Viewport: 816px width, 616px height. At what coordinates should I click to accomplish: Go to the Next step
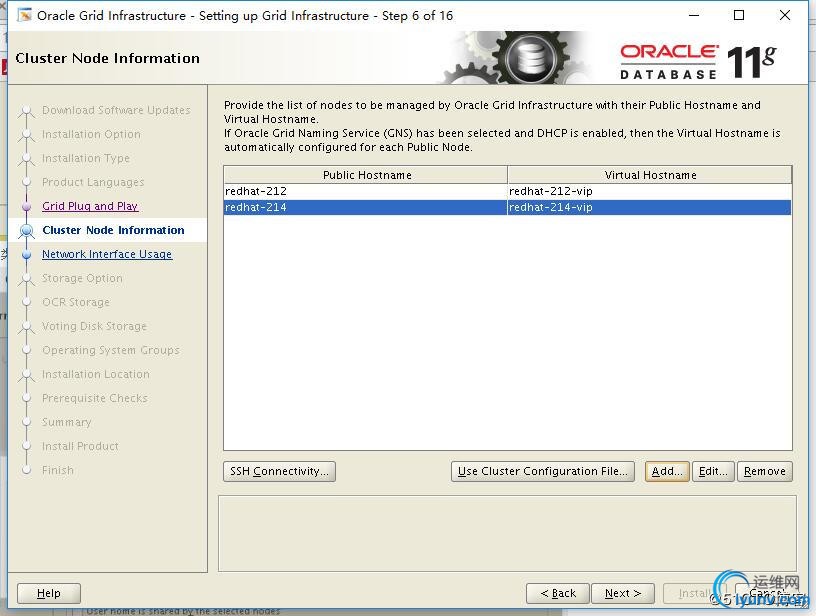point(622,593)
